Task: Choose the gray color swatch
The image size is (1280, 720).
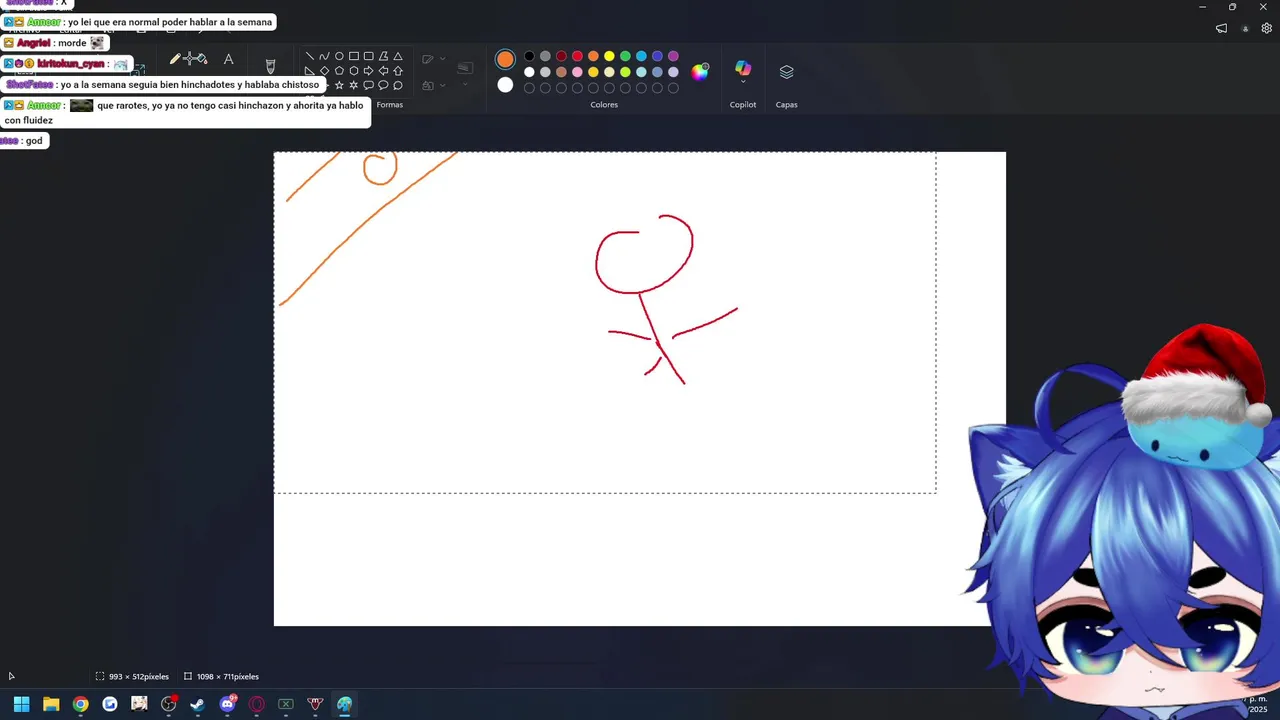Action: [545, 56]
